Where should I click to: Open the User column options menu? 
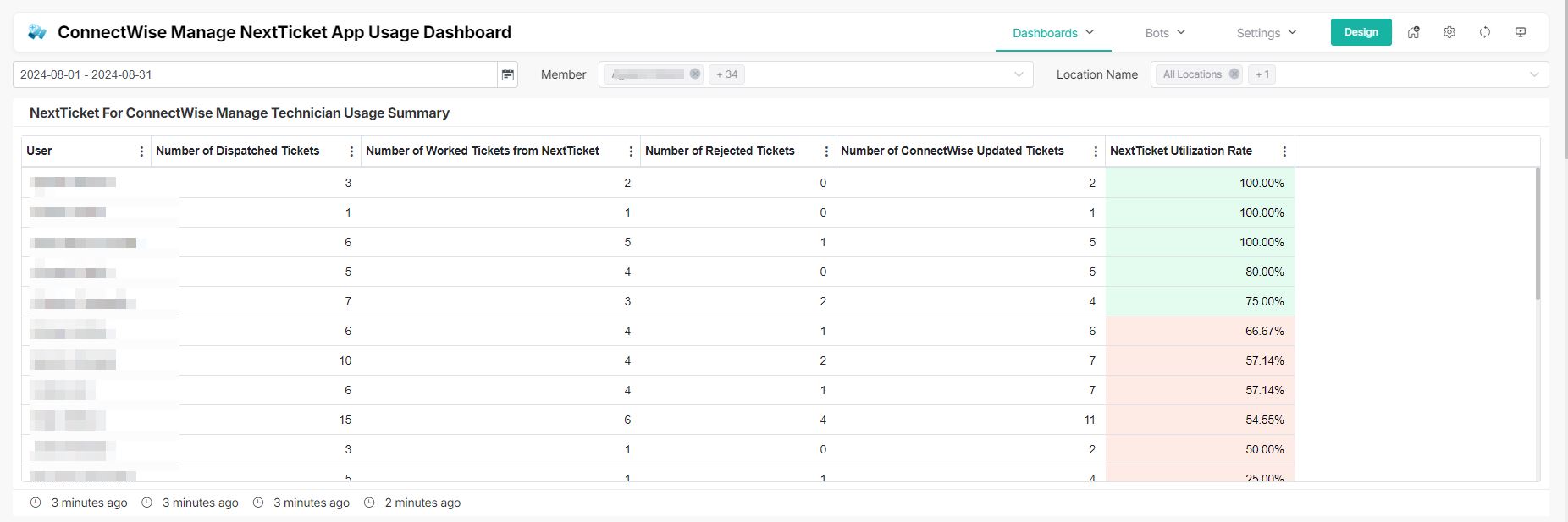(141, 151)
